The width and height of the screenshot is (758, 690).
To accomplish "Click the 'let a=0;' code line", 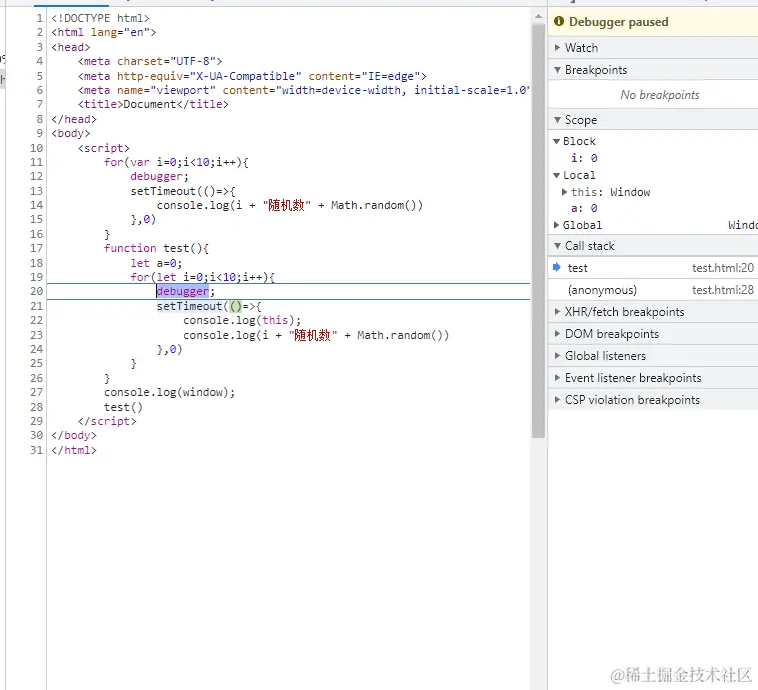I will [156, 263].
